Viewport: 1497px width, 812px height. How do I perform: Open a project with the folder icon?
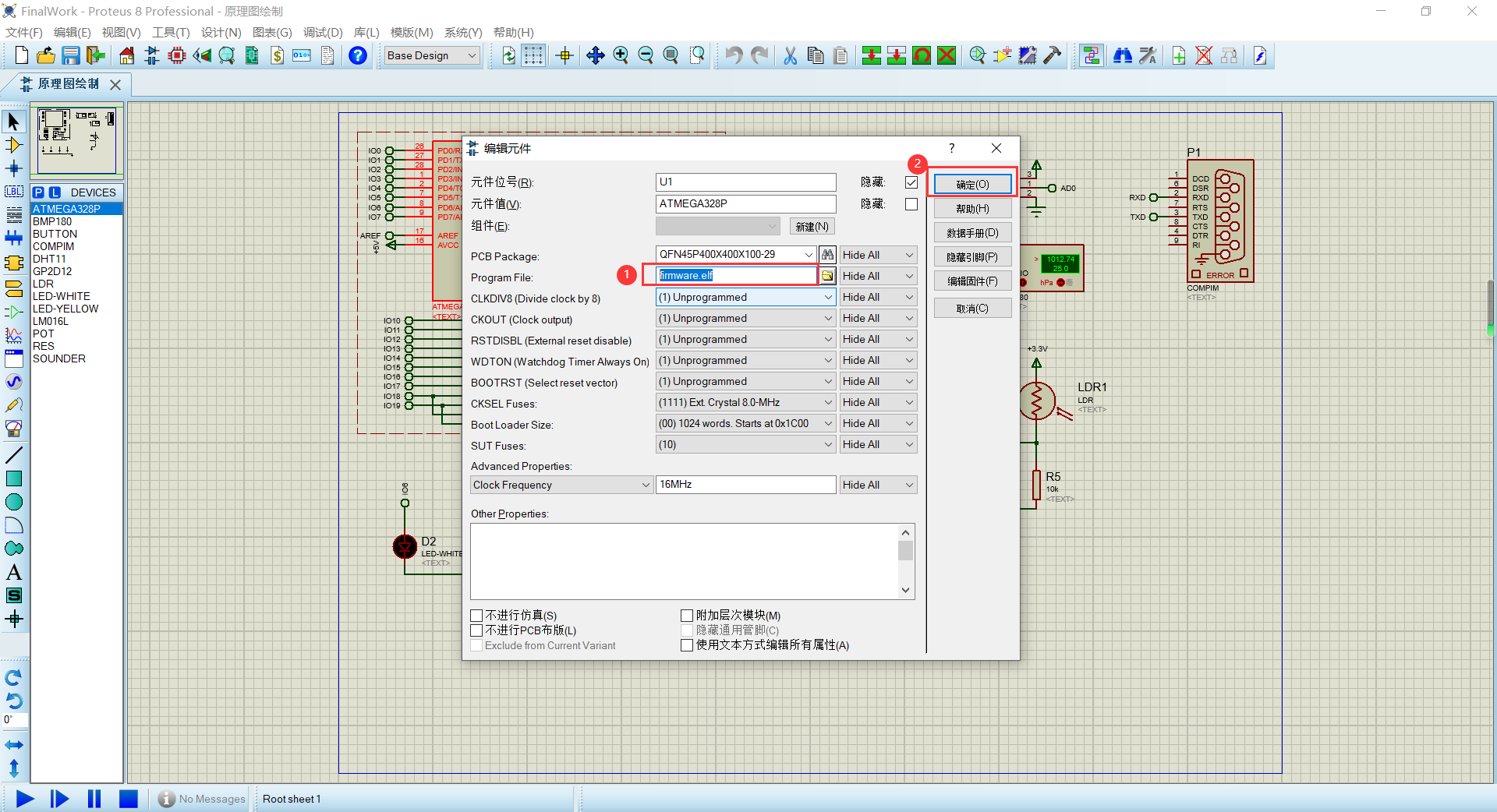(46, 55)
